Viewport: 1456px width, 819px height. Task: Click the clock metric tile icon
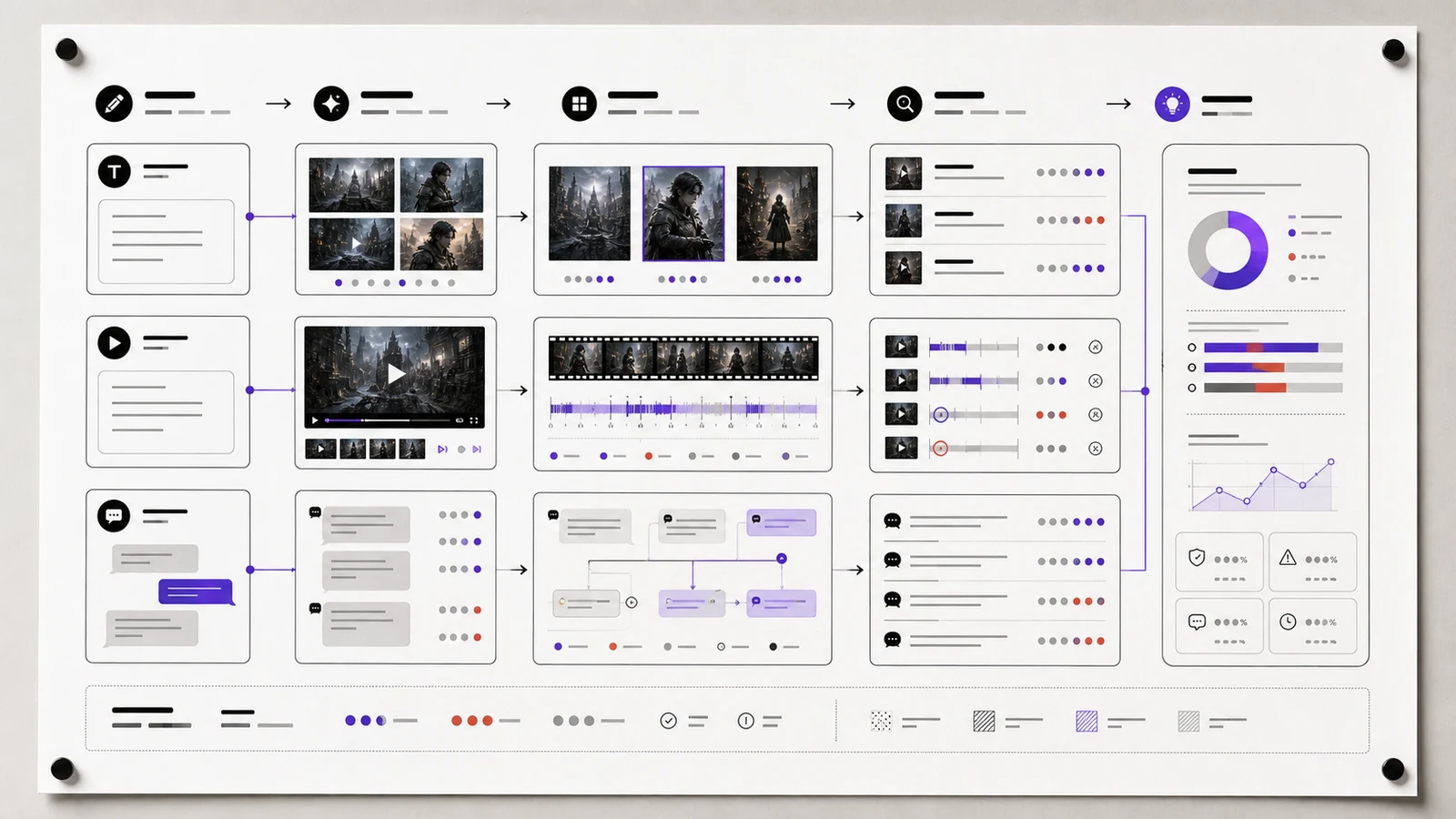[x=1288, y=622]
